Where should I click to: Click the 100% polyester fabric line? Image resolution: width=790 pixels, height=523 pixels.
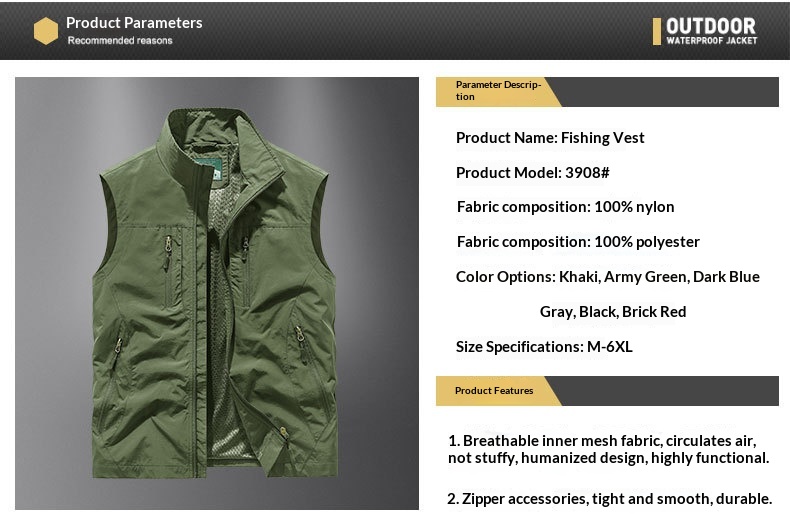tap(578, 242)
